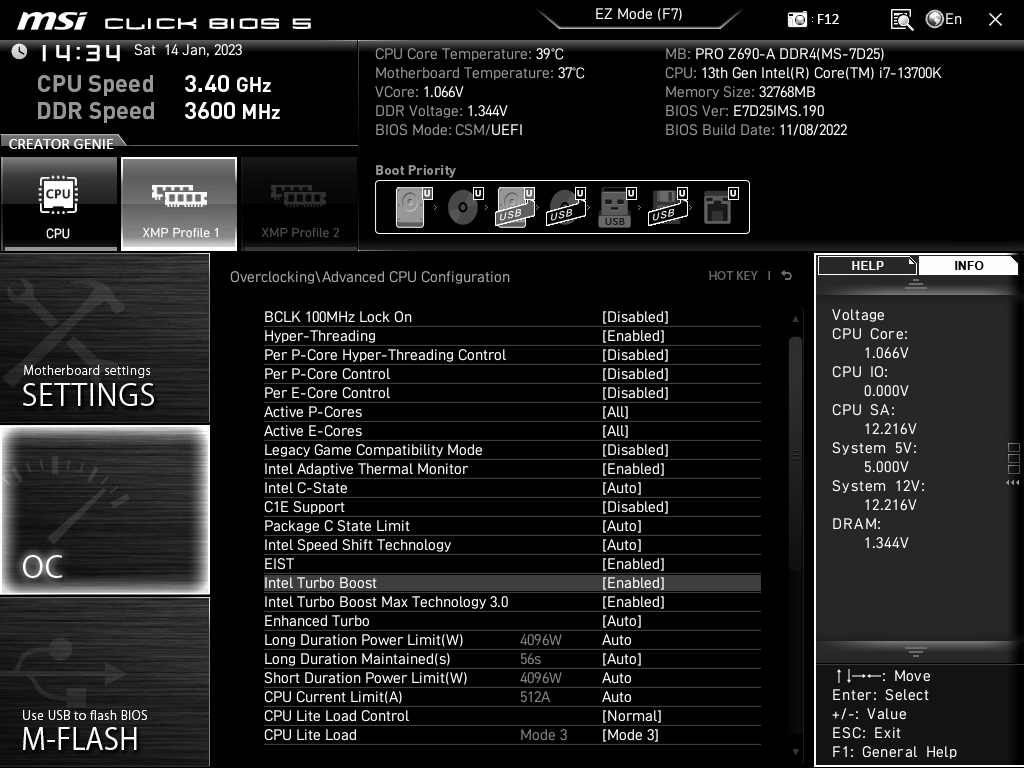1024x768 pixels.
Task: Open Active P-Cores [All] dropdown
Action: click(x=615, y=412)
